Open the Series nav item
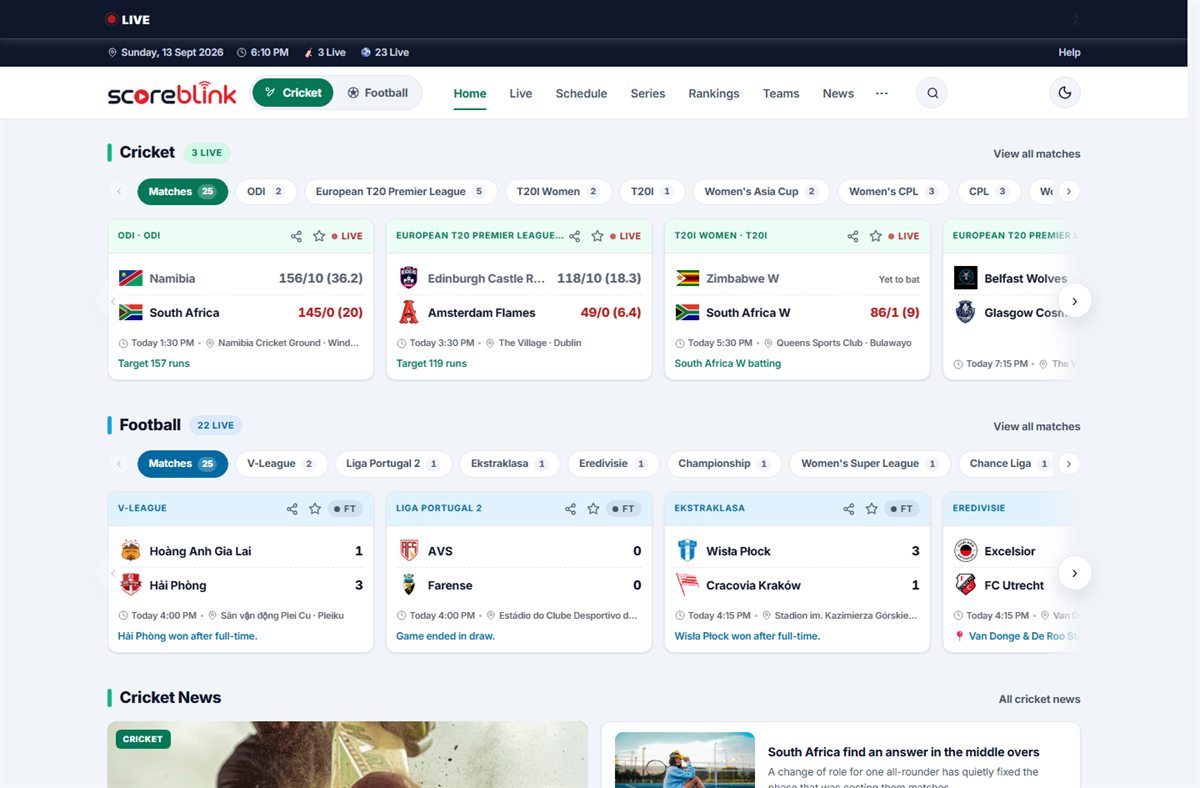The width and height of the screenshot is (1200, 788). (x=648, y=93)
